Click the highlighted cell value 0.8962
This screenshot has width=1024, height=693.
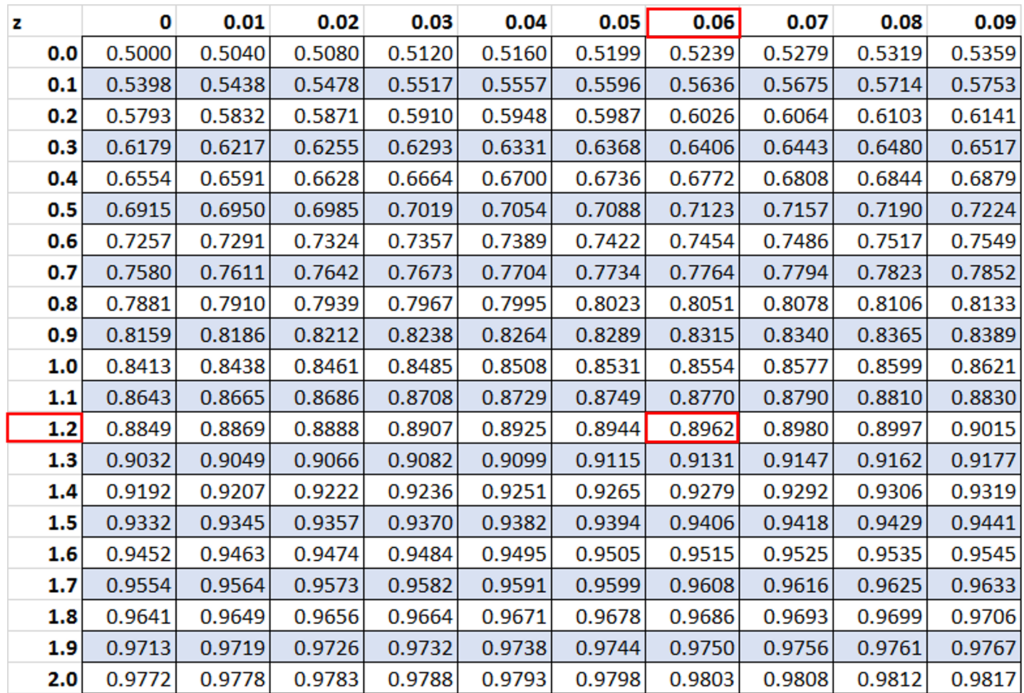coord(693,429)
